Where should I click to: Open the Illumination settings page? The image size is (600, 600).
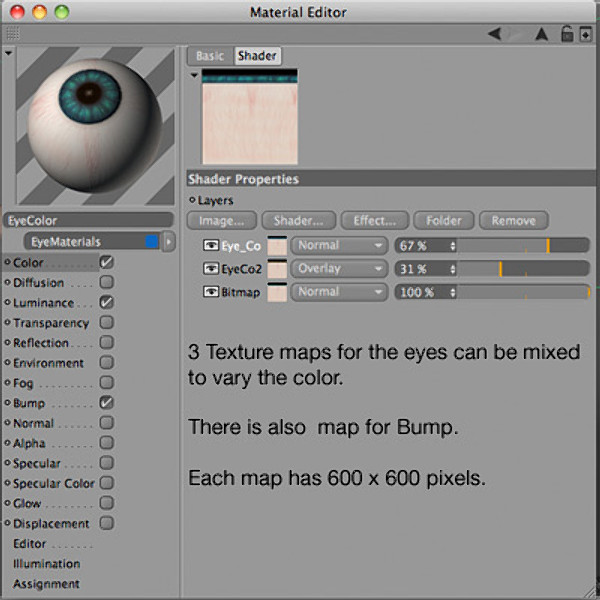point(47,564)
